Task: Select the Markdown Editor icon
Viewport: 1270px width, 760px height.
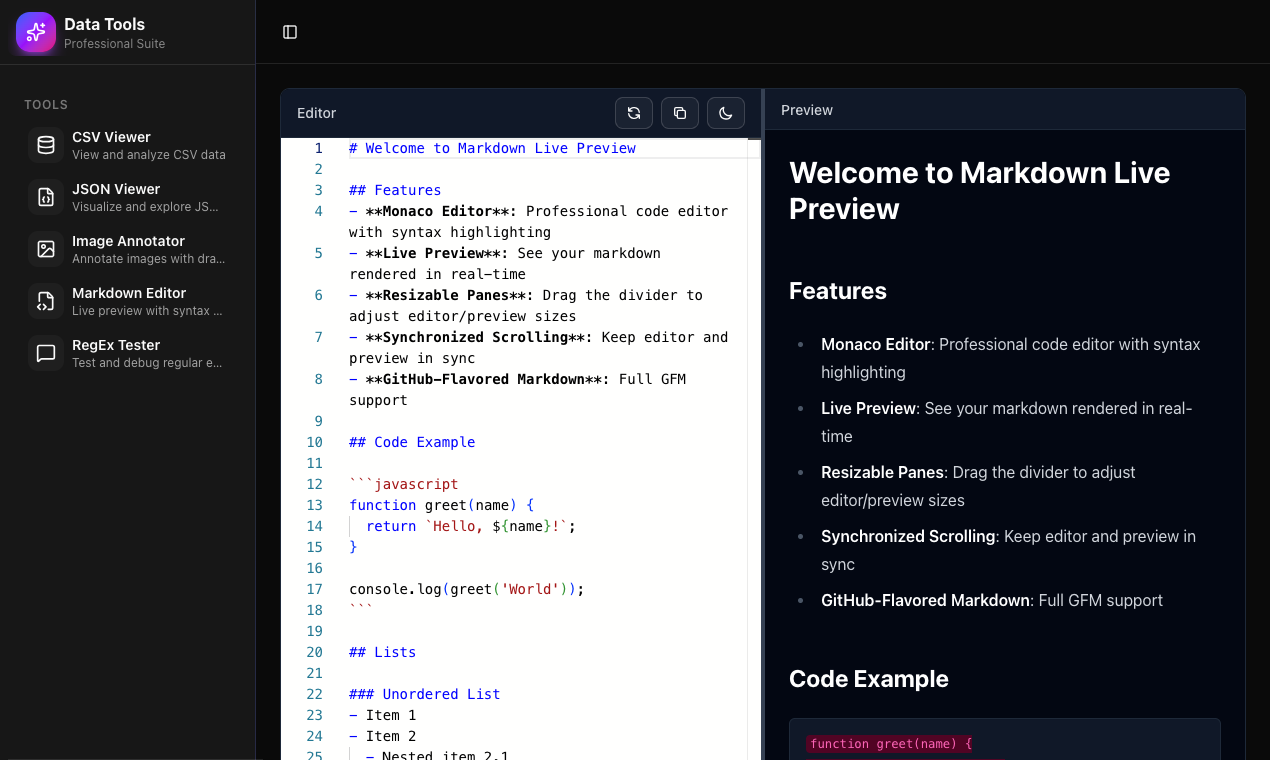Action: tap(45, 300)
